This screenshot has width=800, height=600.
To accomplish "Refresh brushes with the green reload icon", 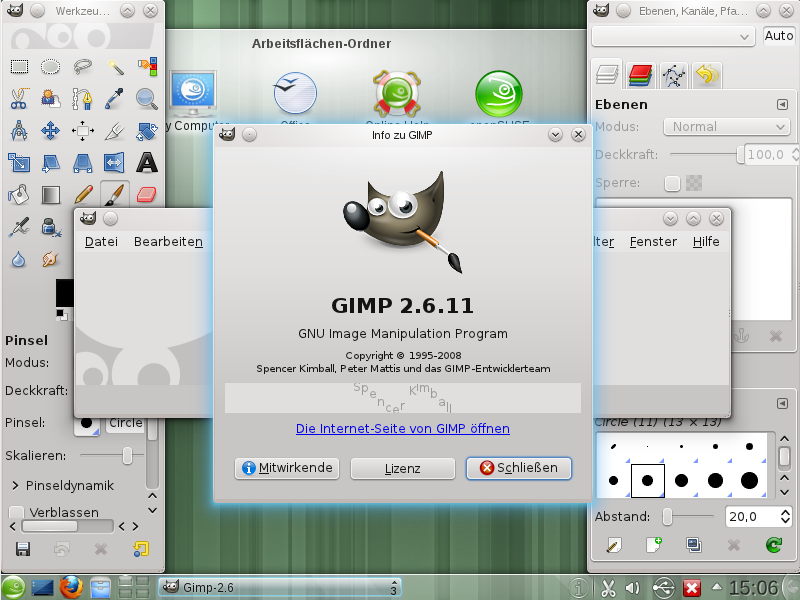I will (x=774, y=545).
